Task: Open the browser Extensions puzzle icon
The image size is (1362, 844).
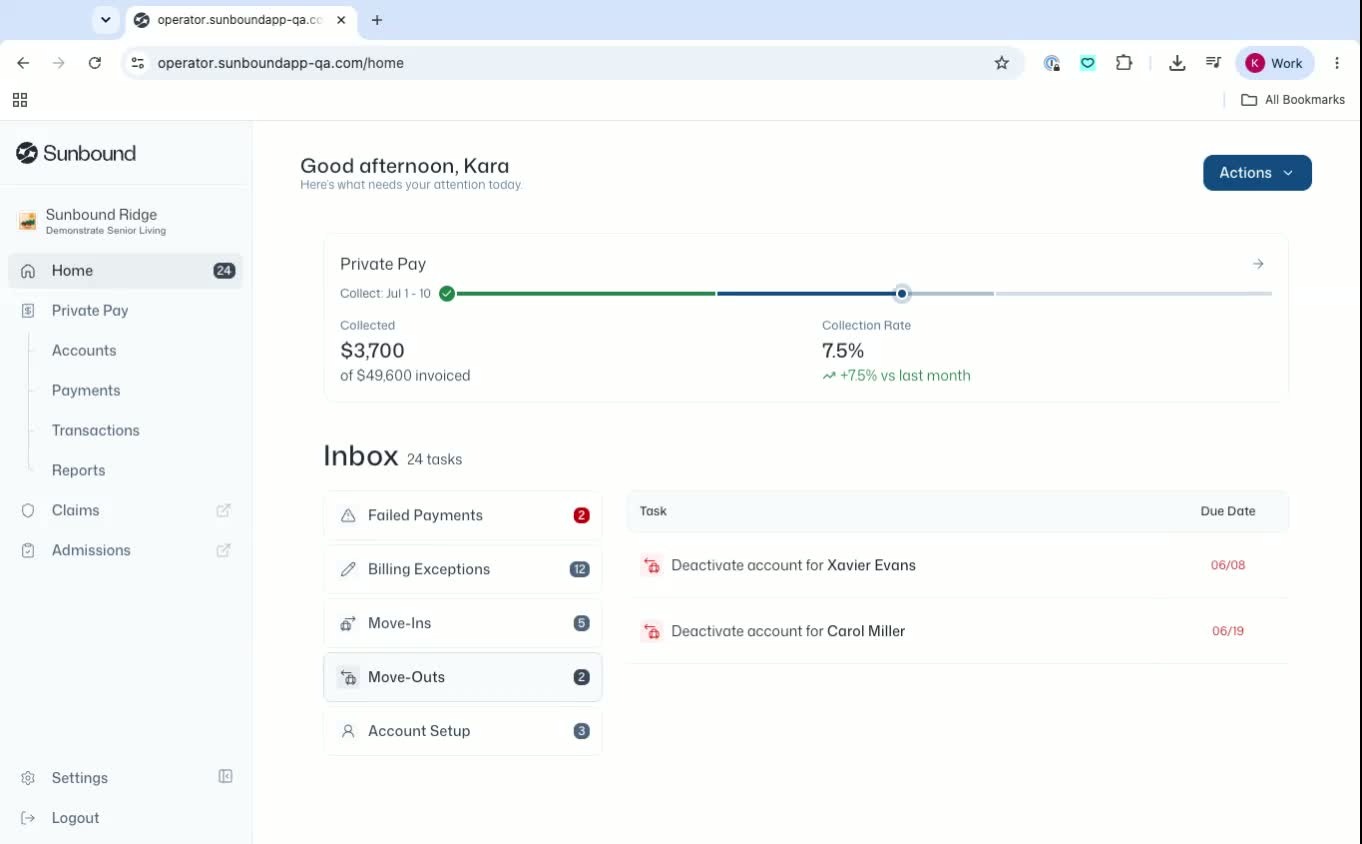Action: coord(1124,63)
